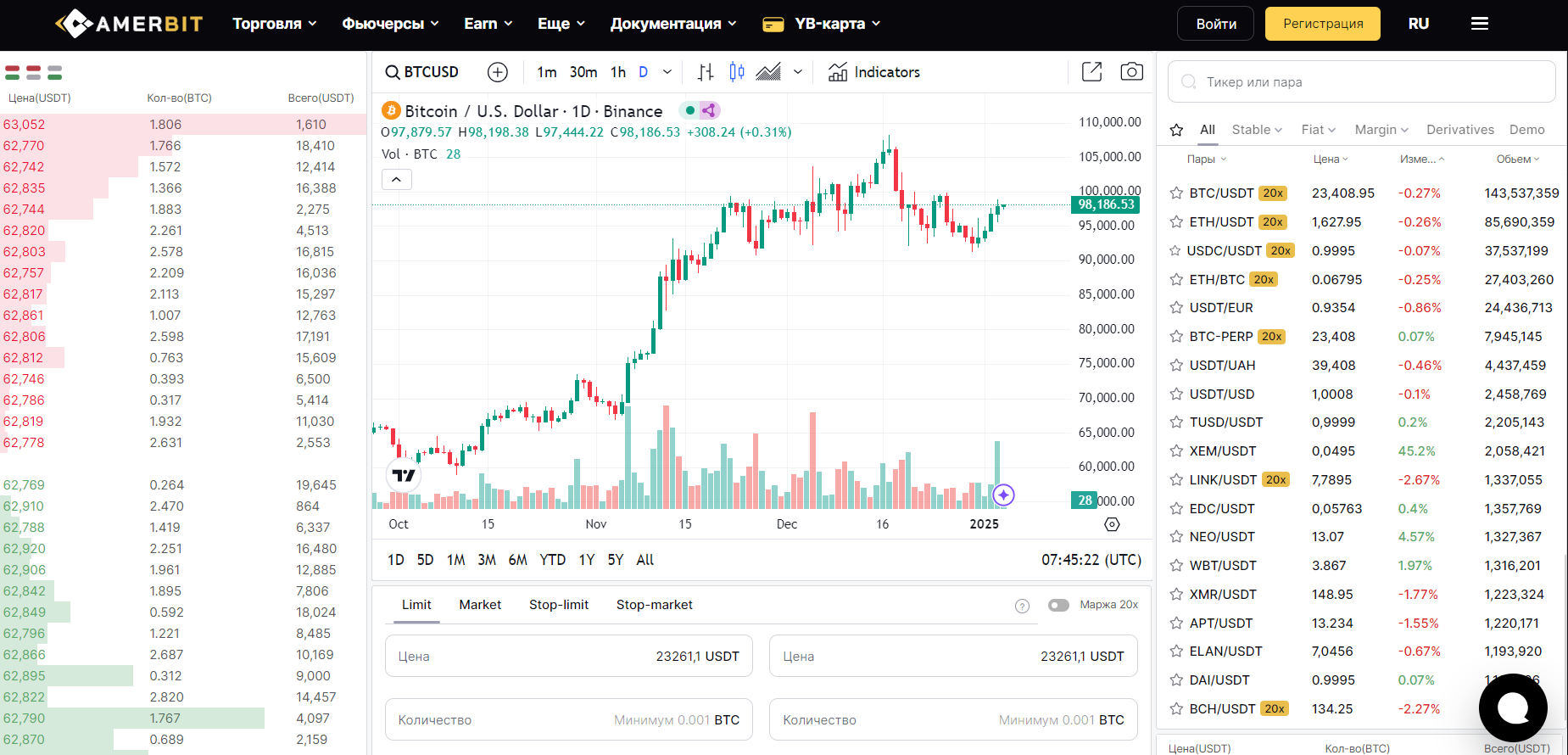The width and height of the screenshot is (1568, 755).
Task: Star the XMR/USDT pair
Action: [x=1176, y=595]
